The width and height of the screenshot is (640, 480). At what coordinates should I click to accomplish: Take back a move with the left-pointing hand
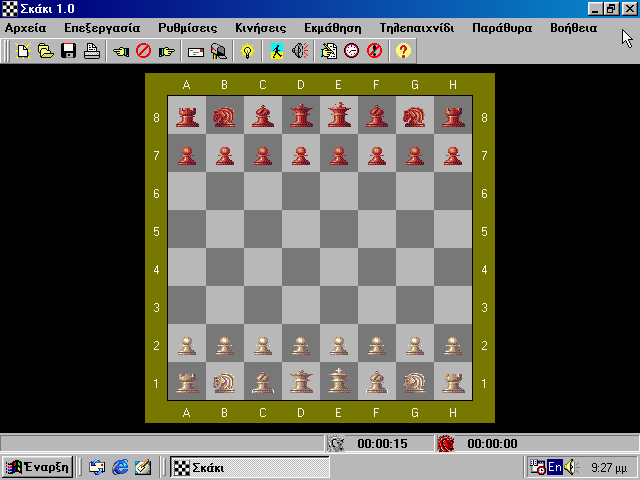[121, 51]
